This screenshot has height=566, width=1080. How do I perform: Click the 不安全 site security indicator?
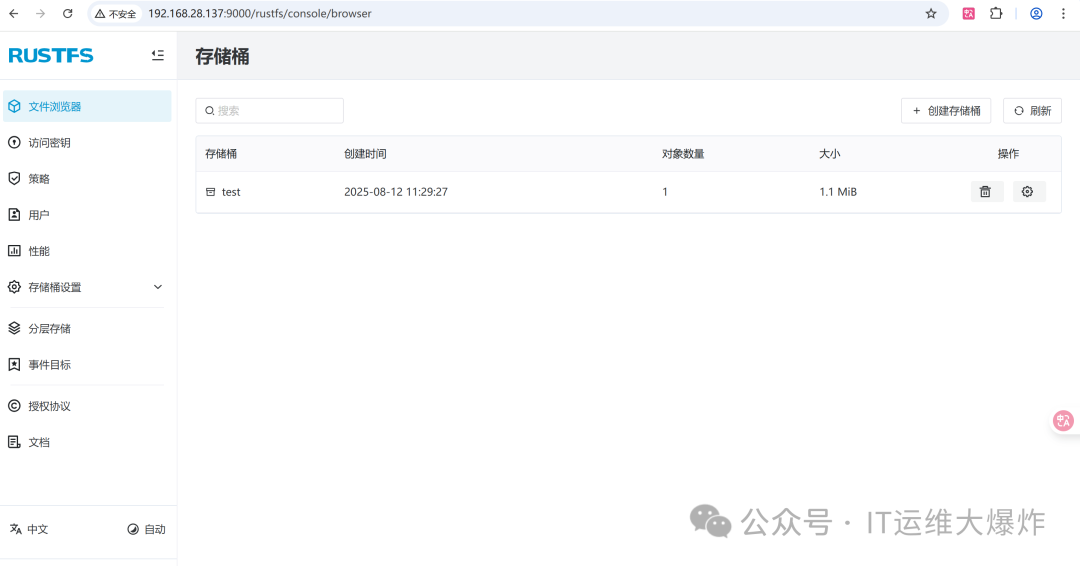116,14
